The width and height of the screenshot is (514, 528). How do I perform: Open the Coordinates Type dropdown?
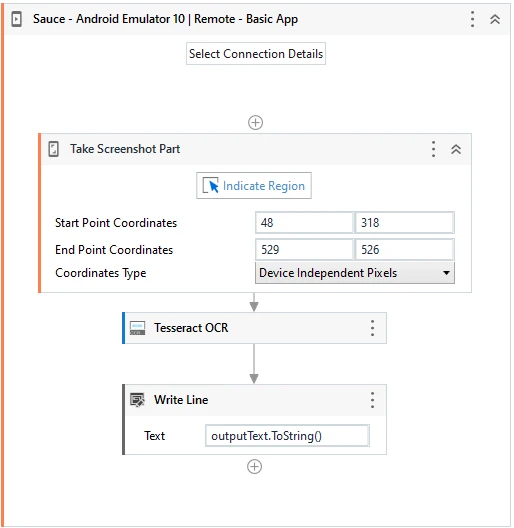point(355,273)
